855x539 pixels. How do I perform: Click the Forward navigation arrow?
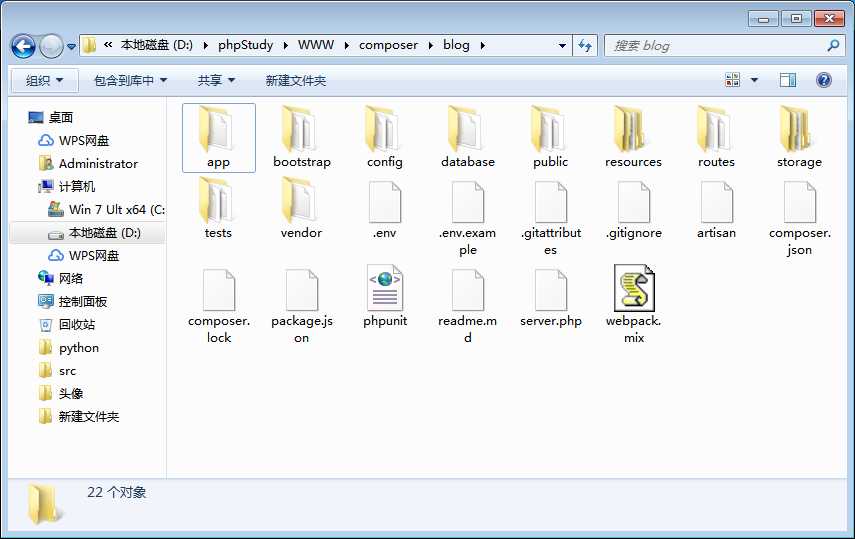point(52,46)
